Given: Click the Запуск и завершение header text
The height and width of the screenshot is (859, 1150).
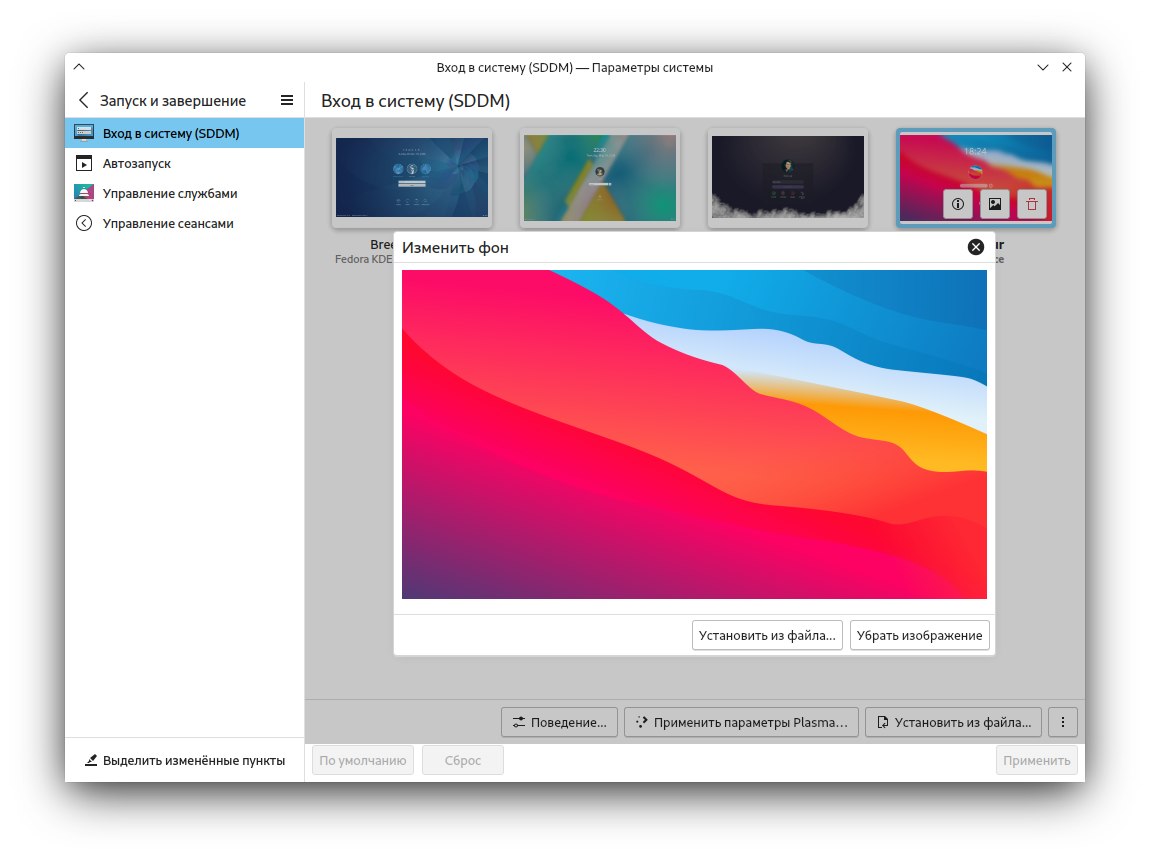Looking at the screenshot, I should 173,101.
